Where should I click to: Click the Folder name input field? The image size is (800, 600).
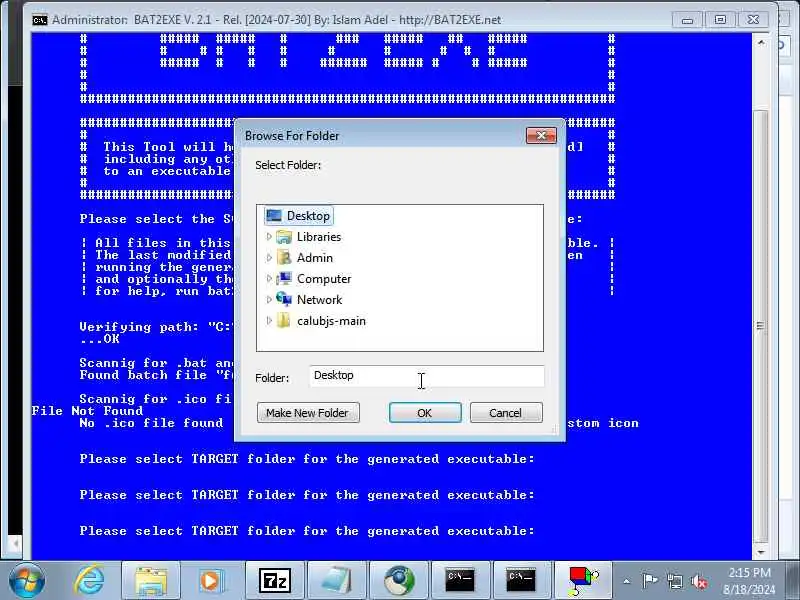click(427, 376)
